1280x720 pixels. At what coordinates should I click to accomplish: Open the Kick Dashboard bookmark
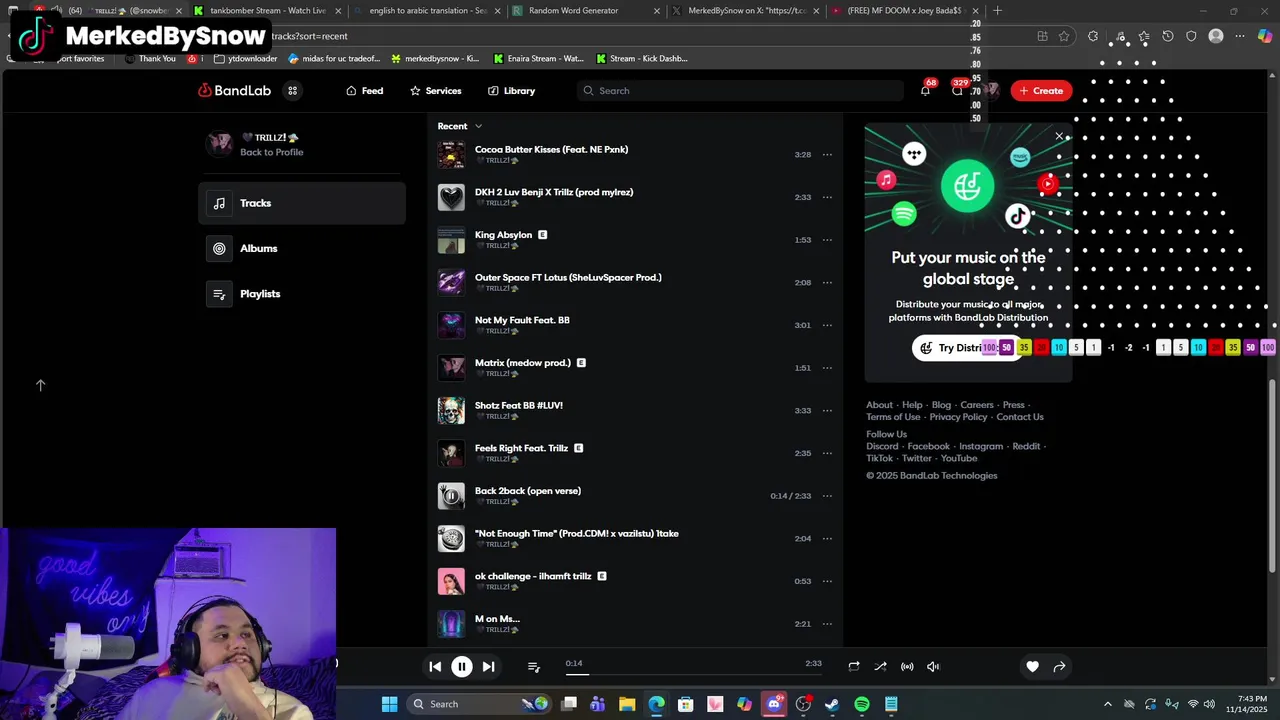click(641, 59)
